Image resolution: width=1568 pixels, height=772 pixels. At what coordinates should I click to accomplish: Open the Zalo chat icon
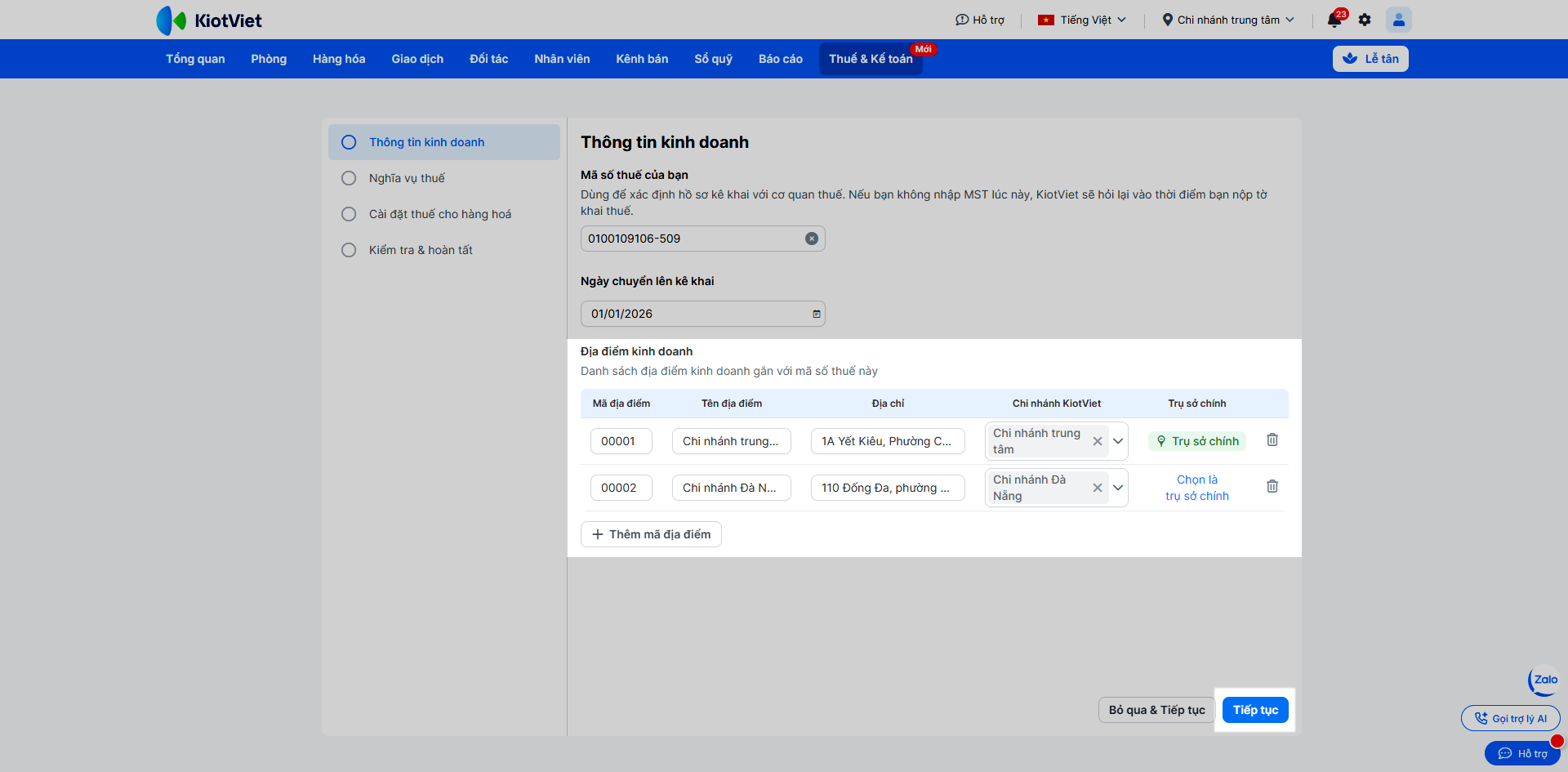coord(1544,680)
